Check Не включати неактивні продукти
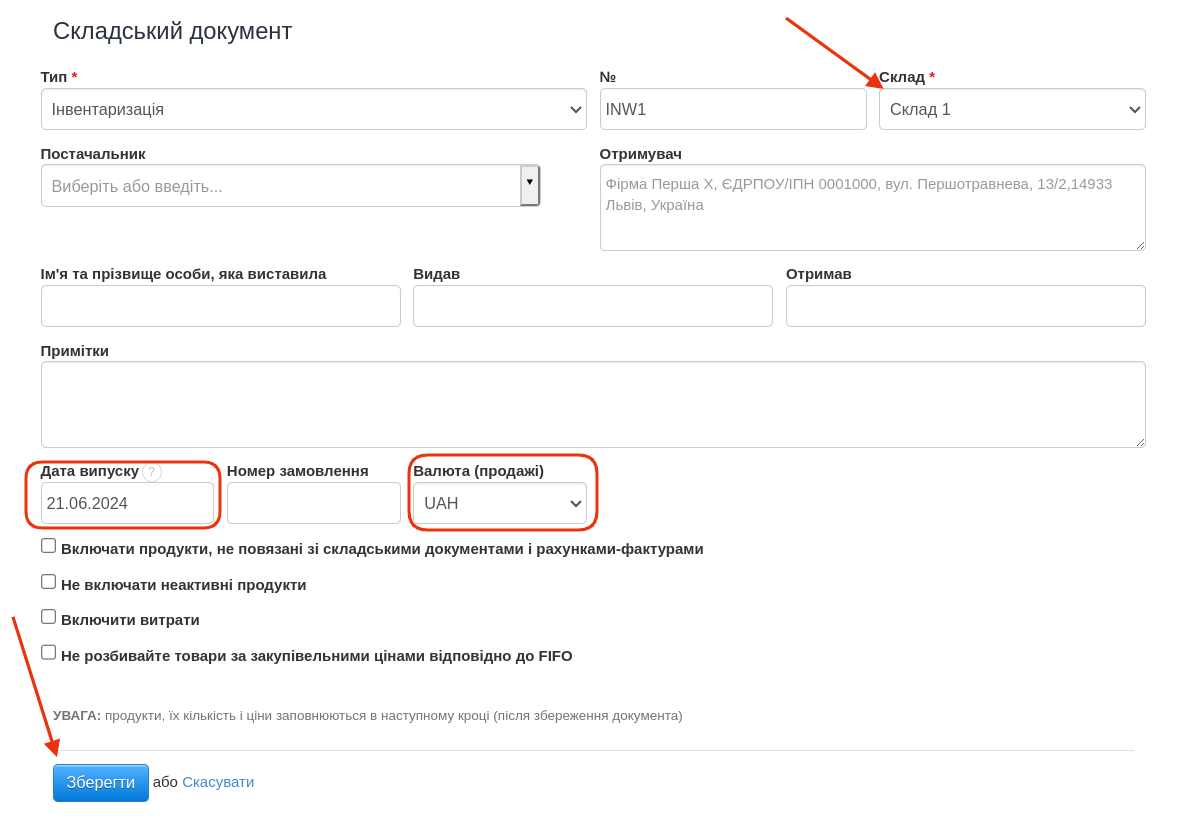Viewport: 1183px width, 835px height. click(x=49, y=582)
